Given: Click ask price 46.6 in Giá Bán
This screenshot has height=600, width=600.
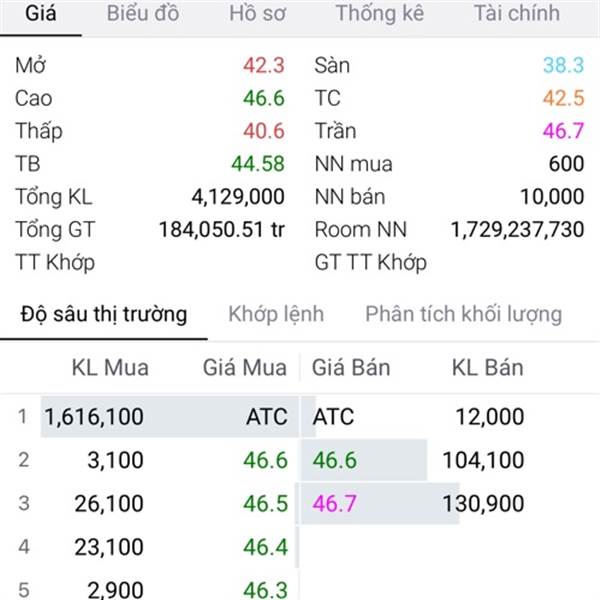Looking at the screenshot, I should (334, 460).
